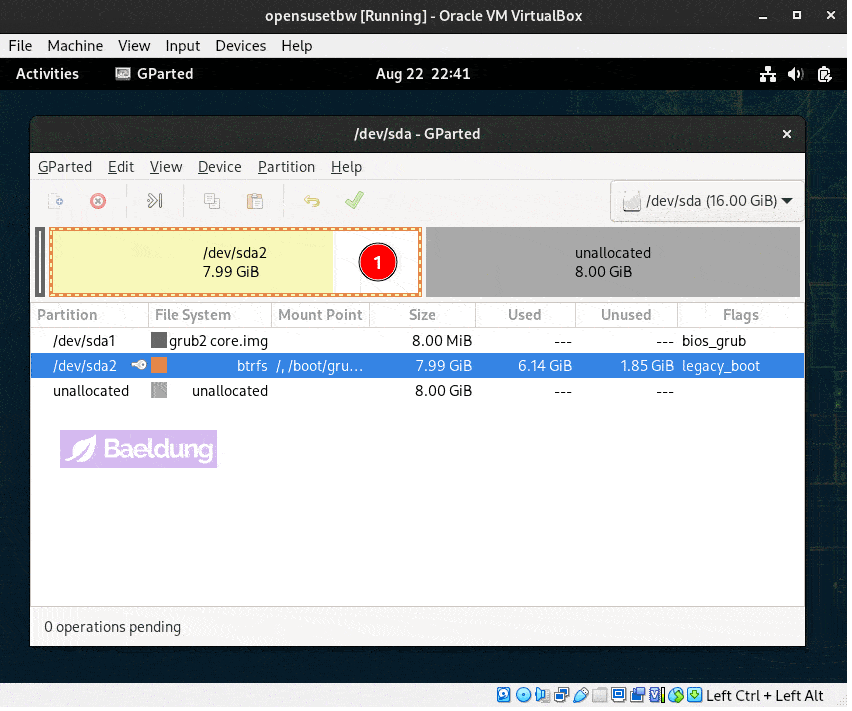852x711 pixels.
Task: Apply all operations with the green checkmark
Action: 354,201
